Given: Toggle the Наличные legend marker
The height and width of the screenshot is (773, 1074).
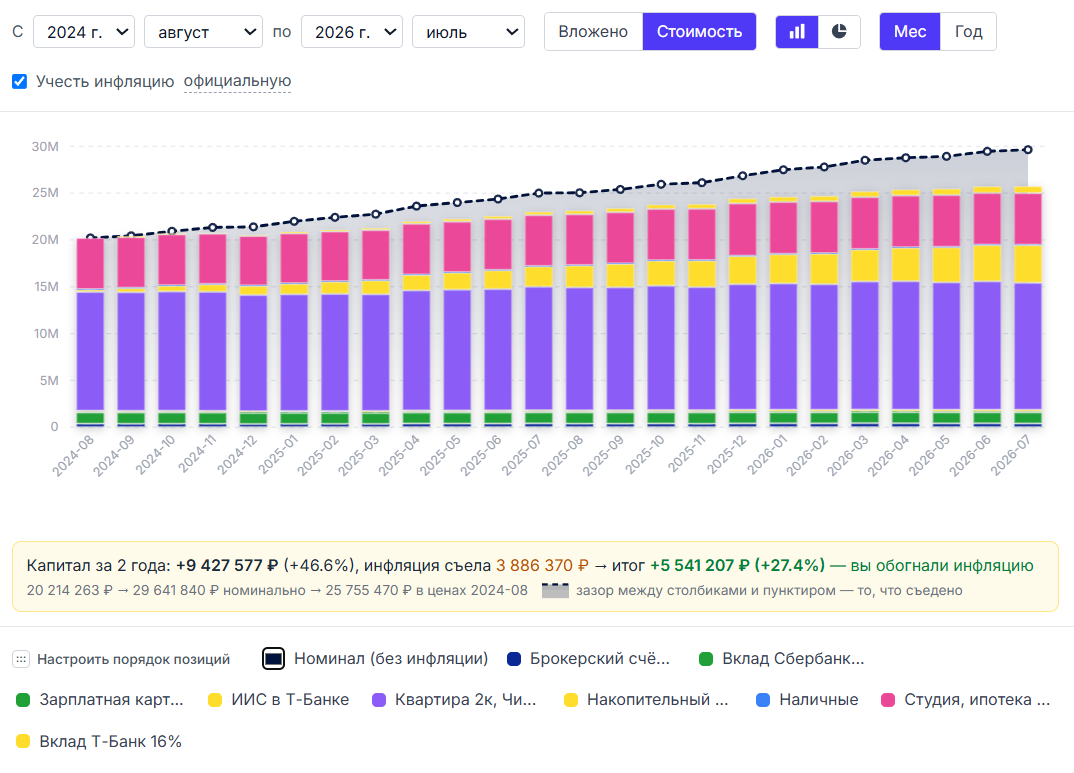Looking at the screenshot, I should (x=763, y=700).
